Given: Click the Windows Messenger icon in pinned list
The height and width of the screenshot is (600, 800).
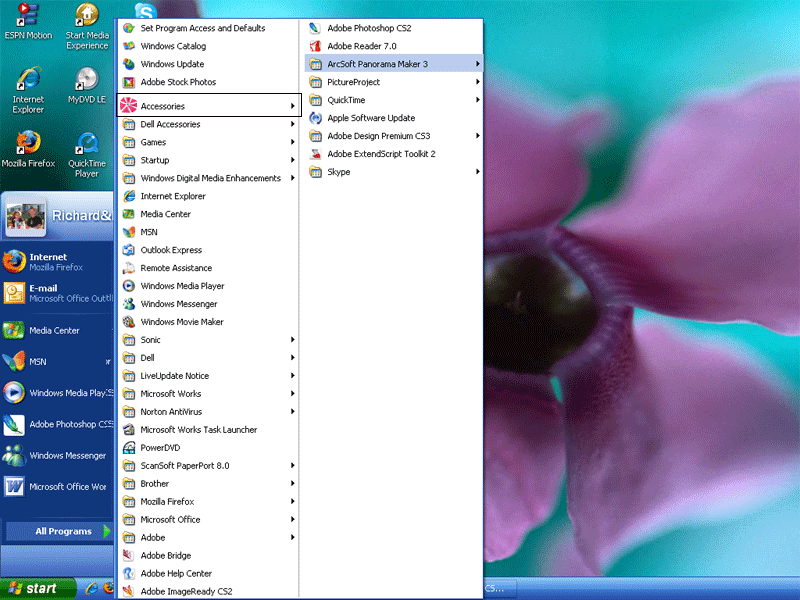Looking at the screenshot, I should tap(14, 455).
